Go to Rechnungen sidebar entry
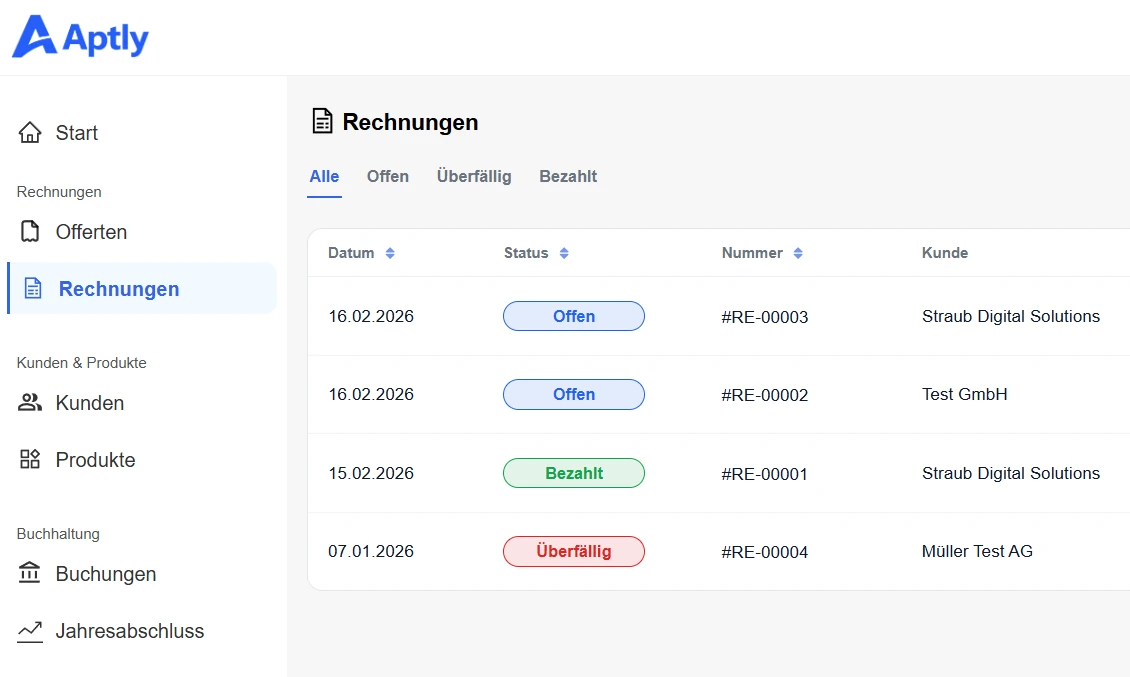Viewport: 1130px width, 677px height. tap(142, 288)
